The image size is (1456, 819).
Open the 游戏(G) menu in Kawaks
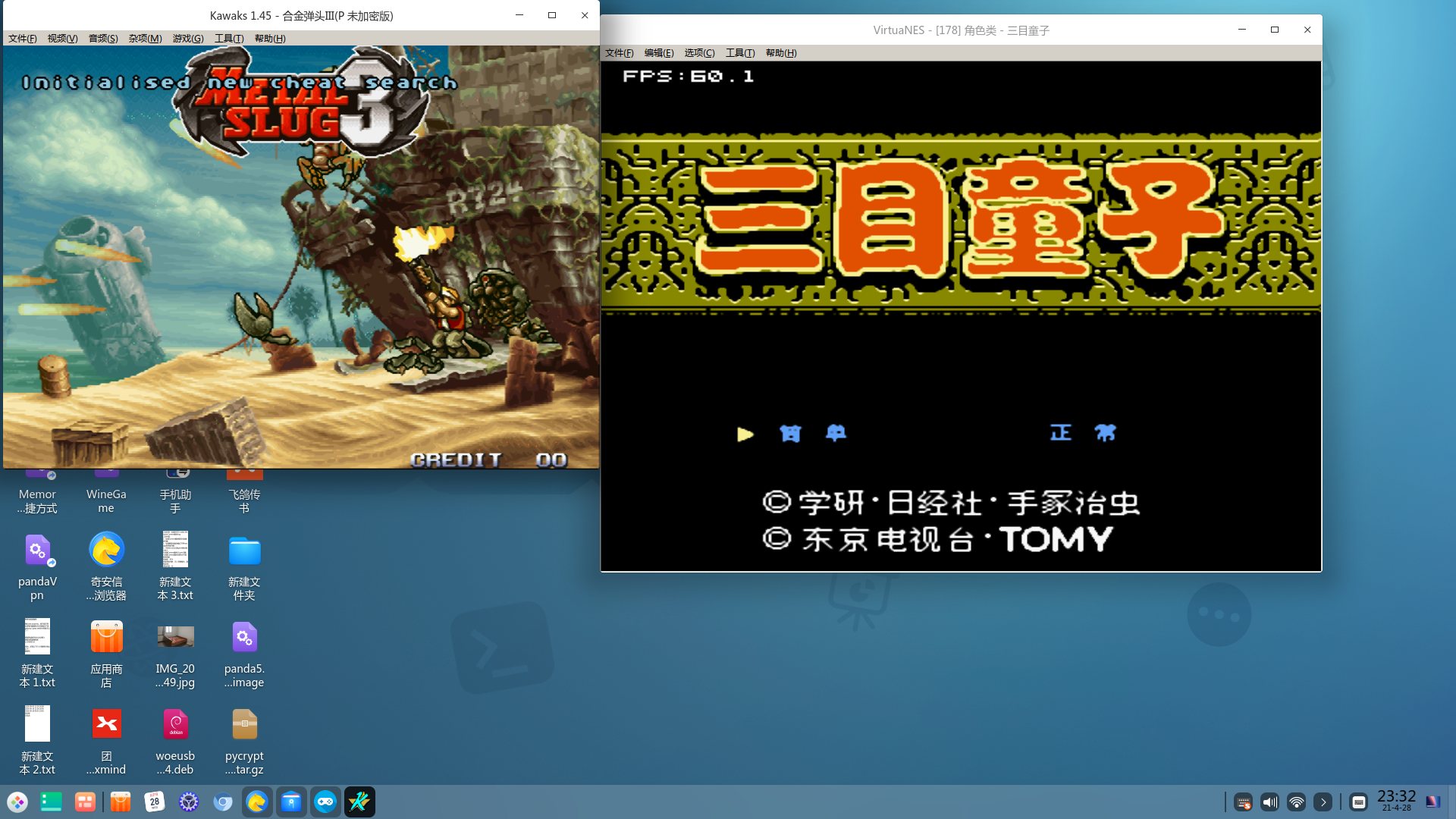[187, 38]
